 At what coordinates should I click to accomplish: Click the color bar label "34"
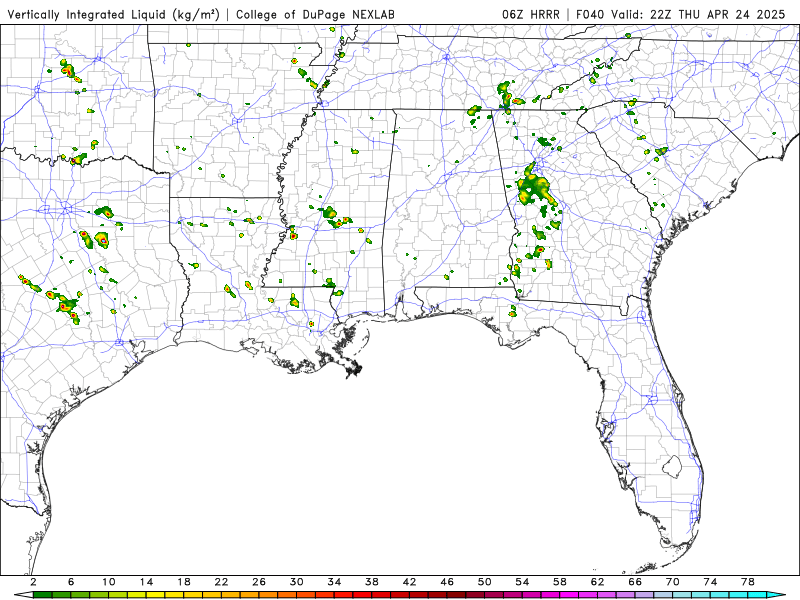(x=334, y=582)
